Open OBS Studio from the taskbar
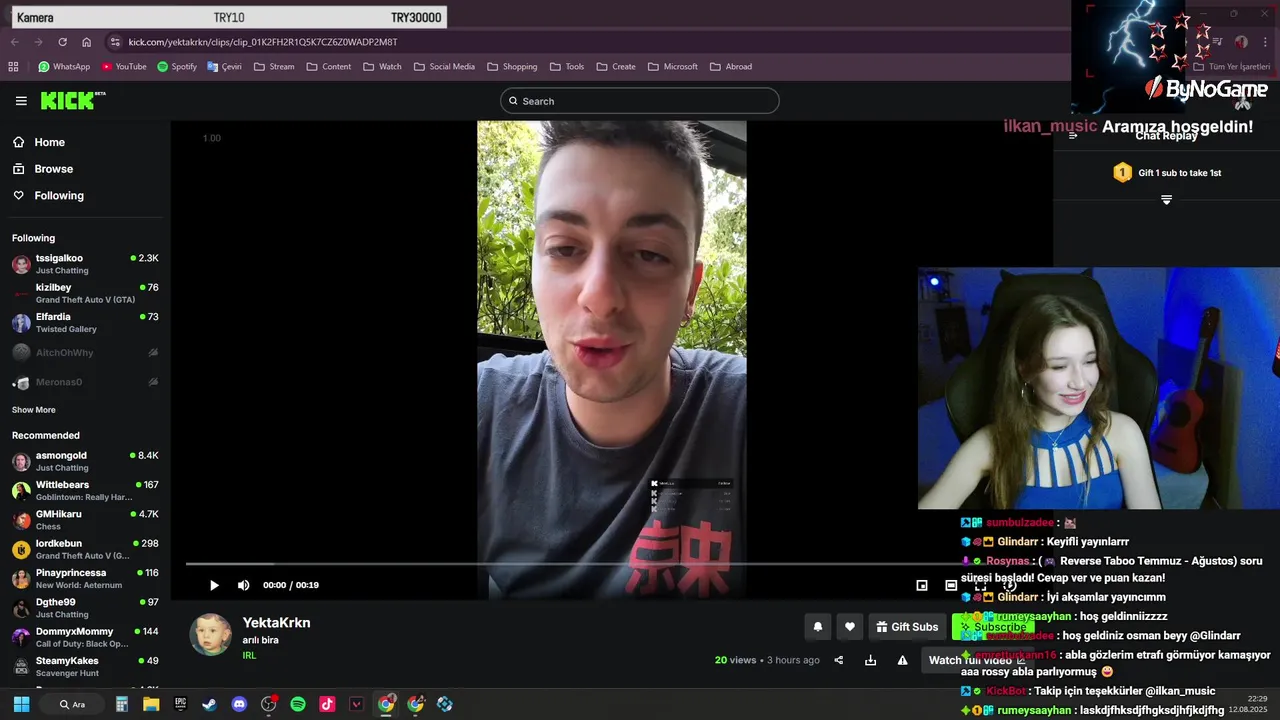 pos(268,704)
